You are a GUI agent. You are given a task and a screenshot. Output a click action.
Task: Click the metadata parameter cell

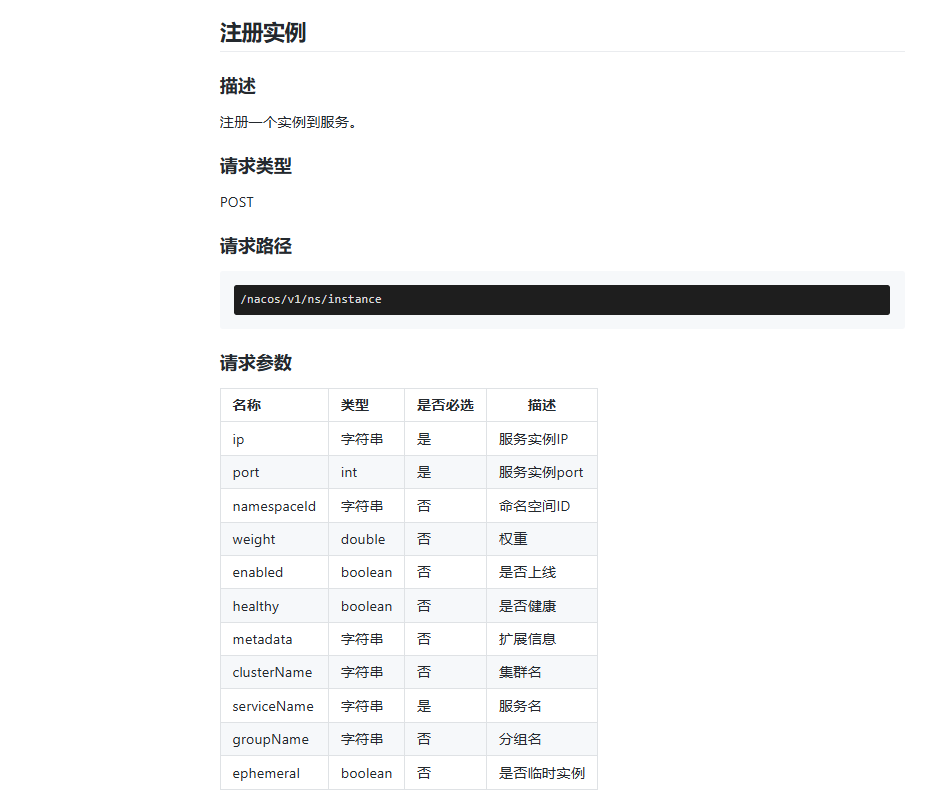pyautogui.click(x=274, y=640)
